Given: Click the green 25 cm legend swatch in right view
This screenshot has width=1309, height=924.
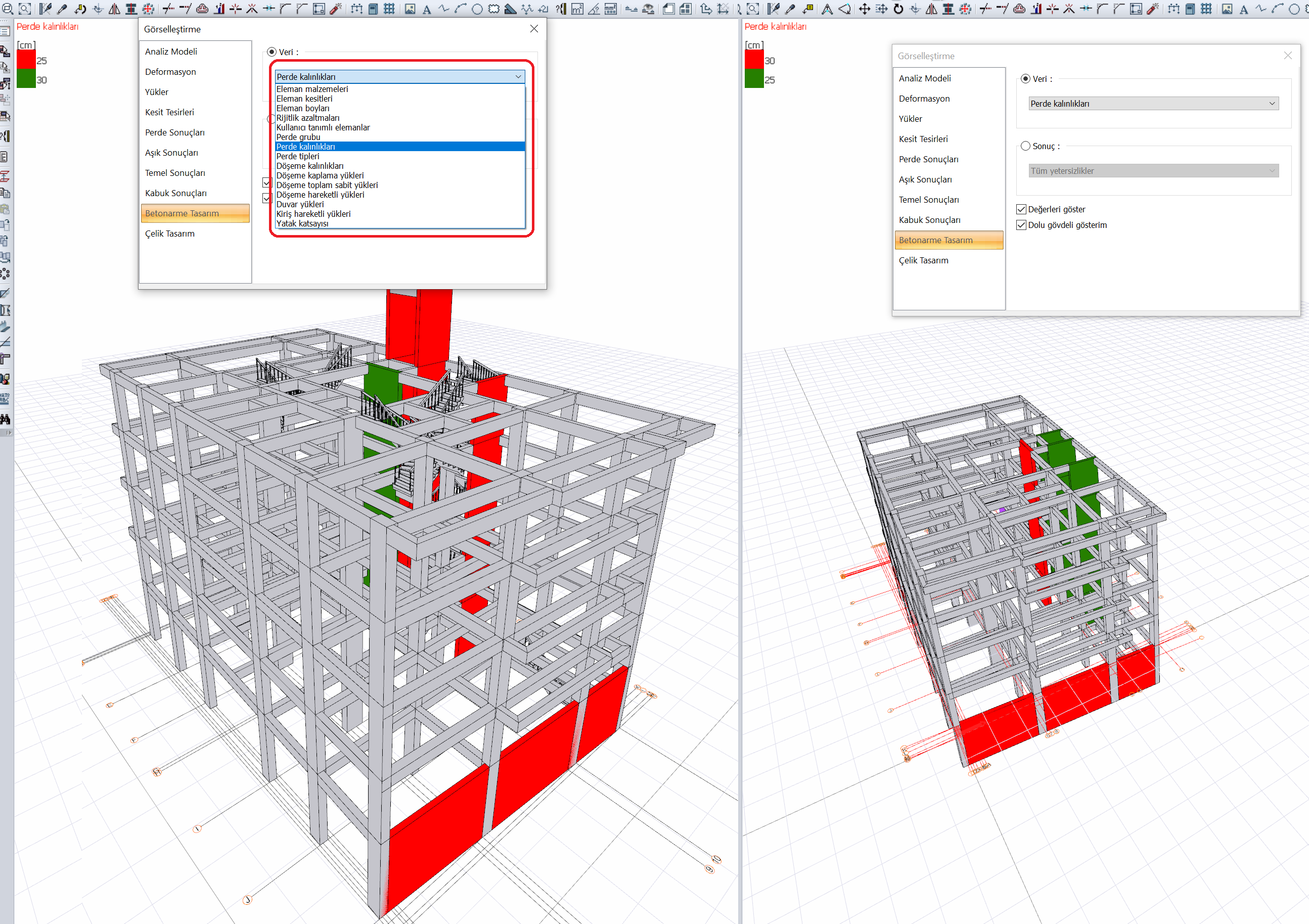Looking at the screenshot, I should (x=754, y=79).
